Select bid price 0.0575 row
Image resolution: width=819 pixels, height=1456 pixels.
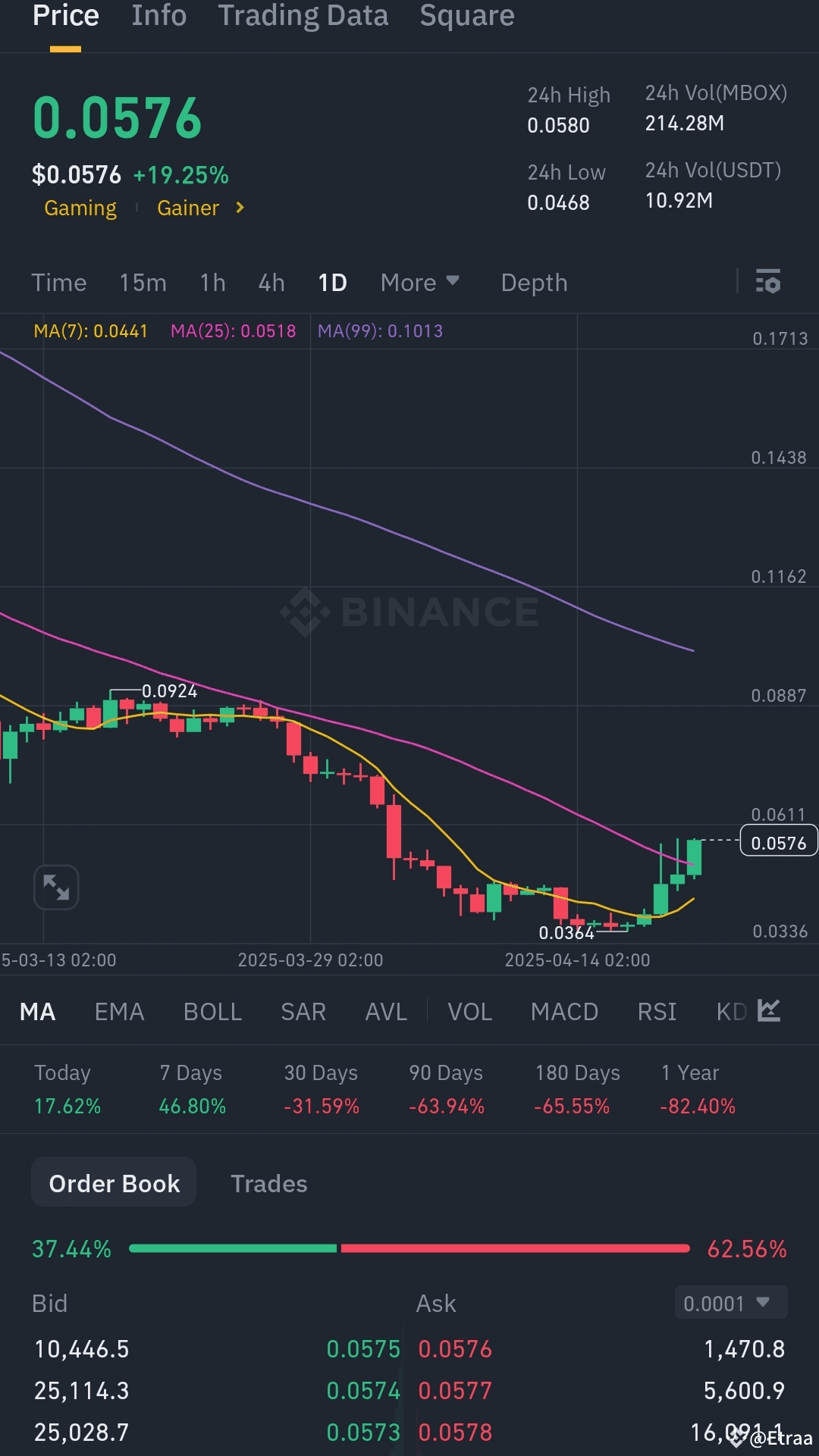click(363, 1349)
